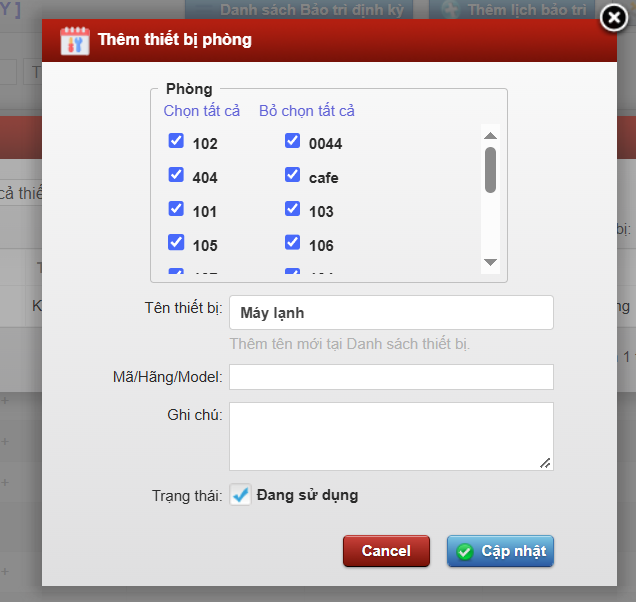Click room label 404
Viewport: 636px width, 602px height.
[x=205, y=178]
